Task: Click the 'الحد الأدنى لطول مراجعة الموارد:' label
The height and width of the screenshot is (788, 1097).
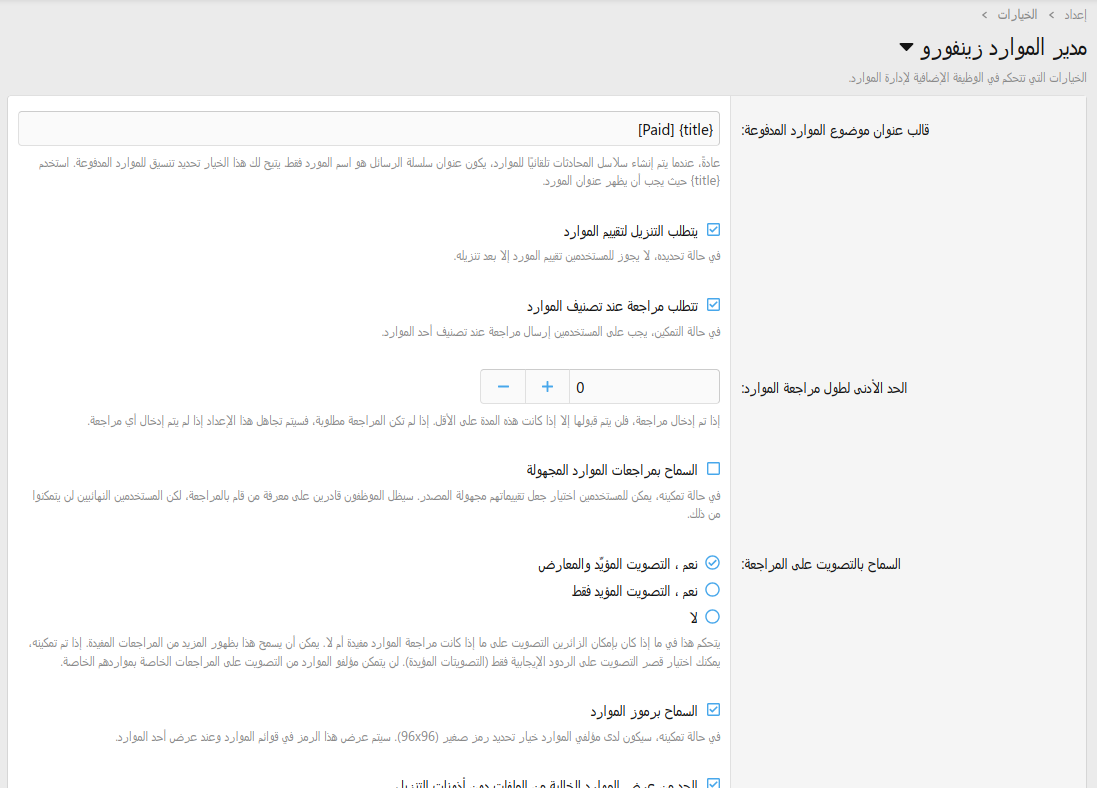Action: point(823,388)
